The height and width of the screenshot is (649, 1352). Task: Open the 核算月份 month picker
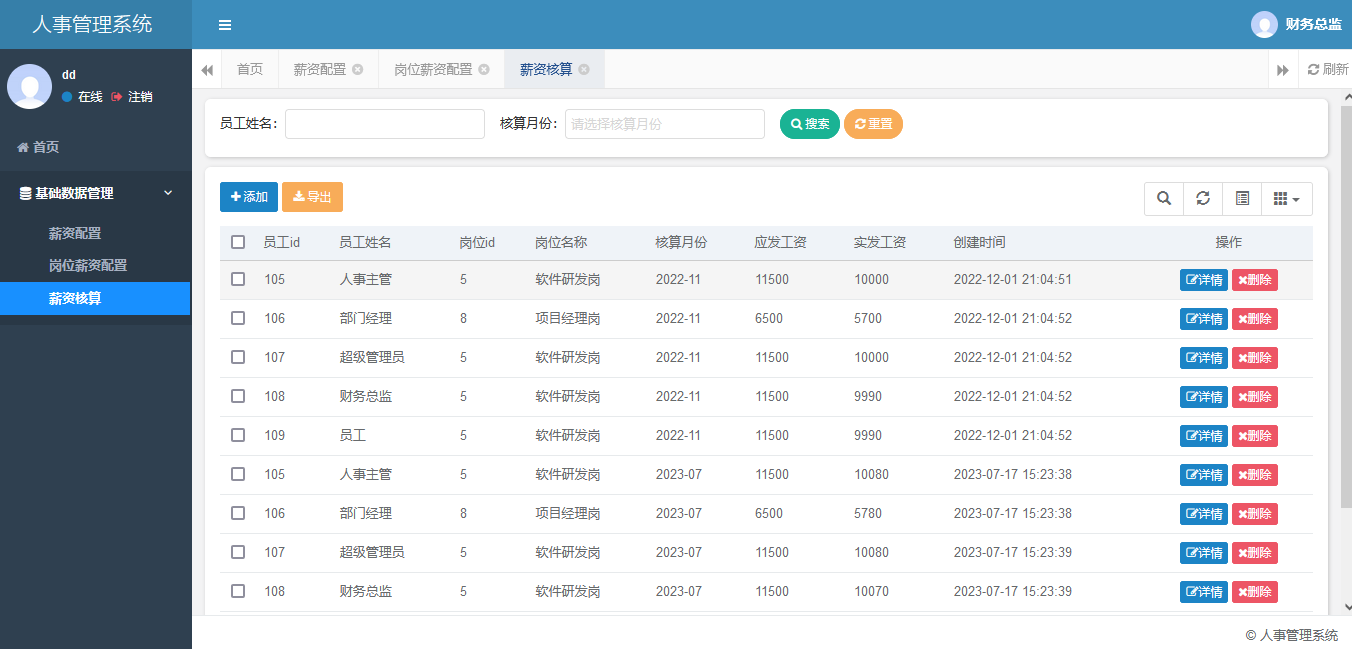pos(664,124)
